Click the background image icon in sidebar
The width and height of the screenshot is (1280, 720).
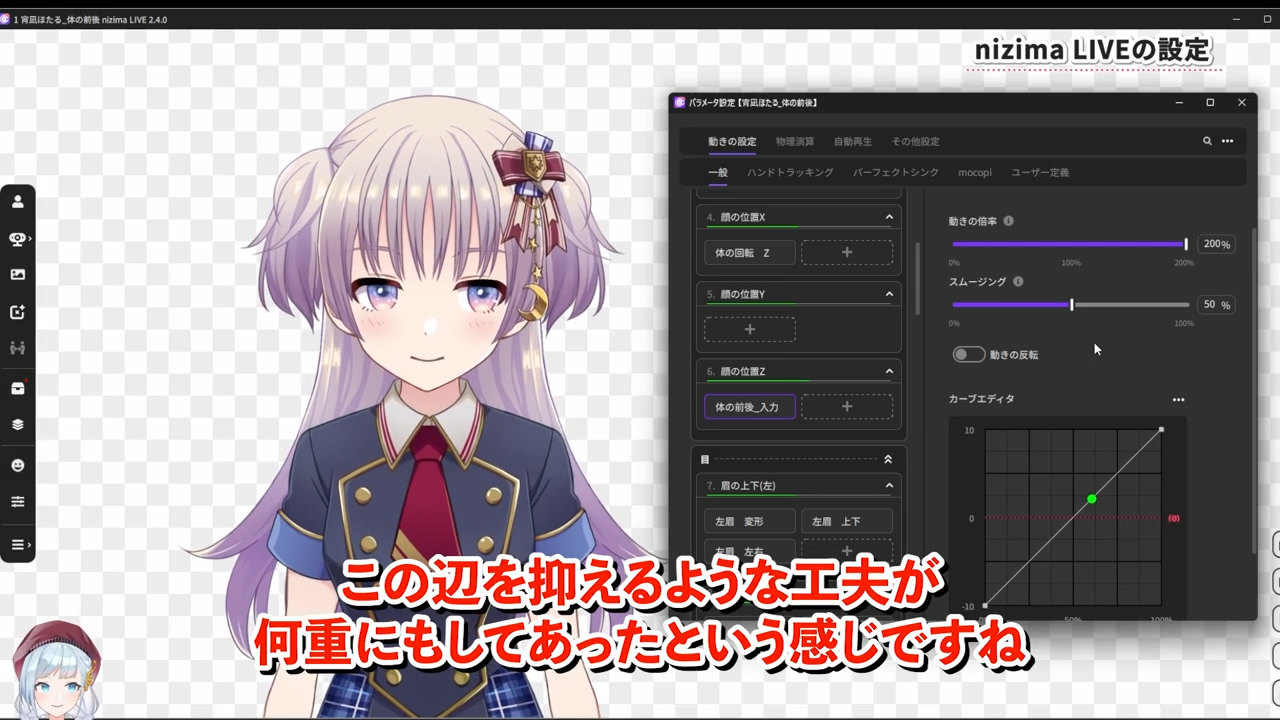pyautogui.click(x=17, y=275)
